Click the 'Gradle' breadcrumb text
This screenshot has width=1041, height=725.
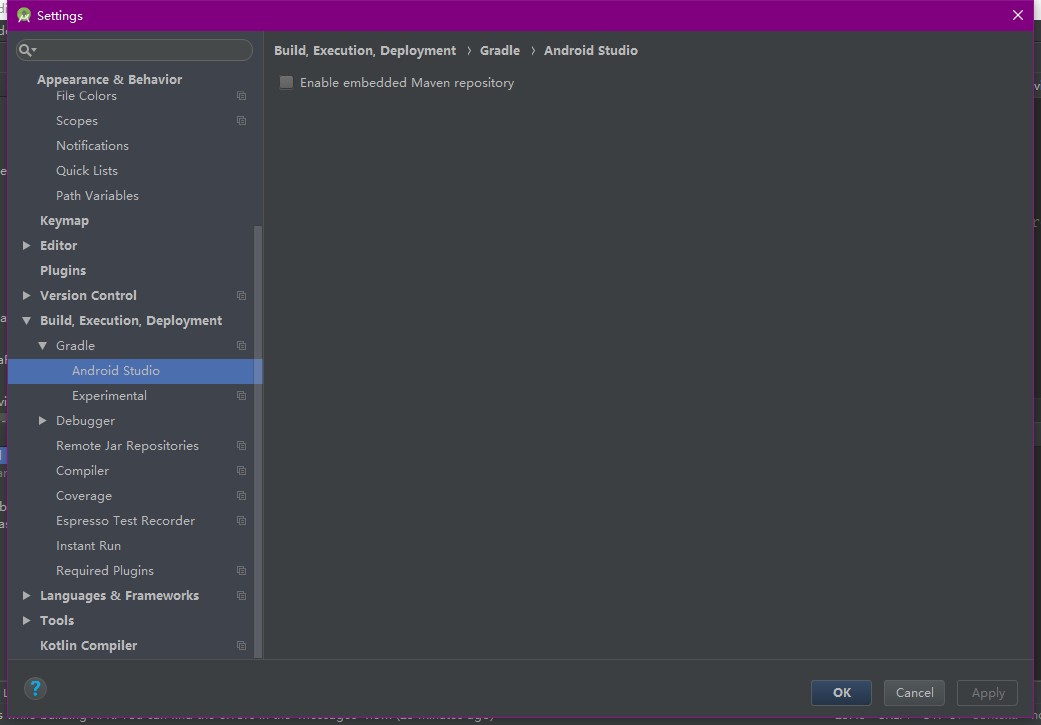tap(500, 50)
